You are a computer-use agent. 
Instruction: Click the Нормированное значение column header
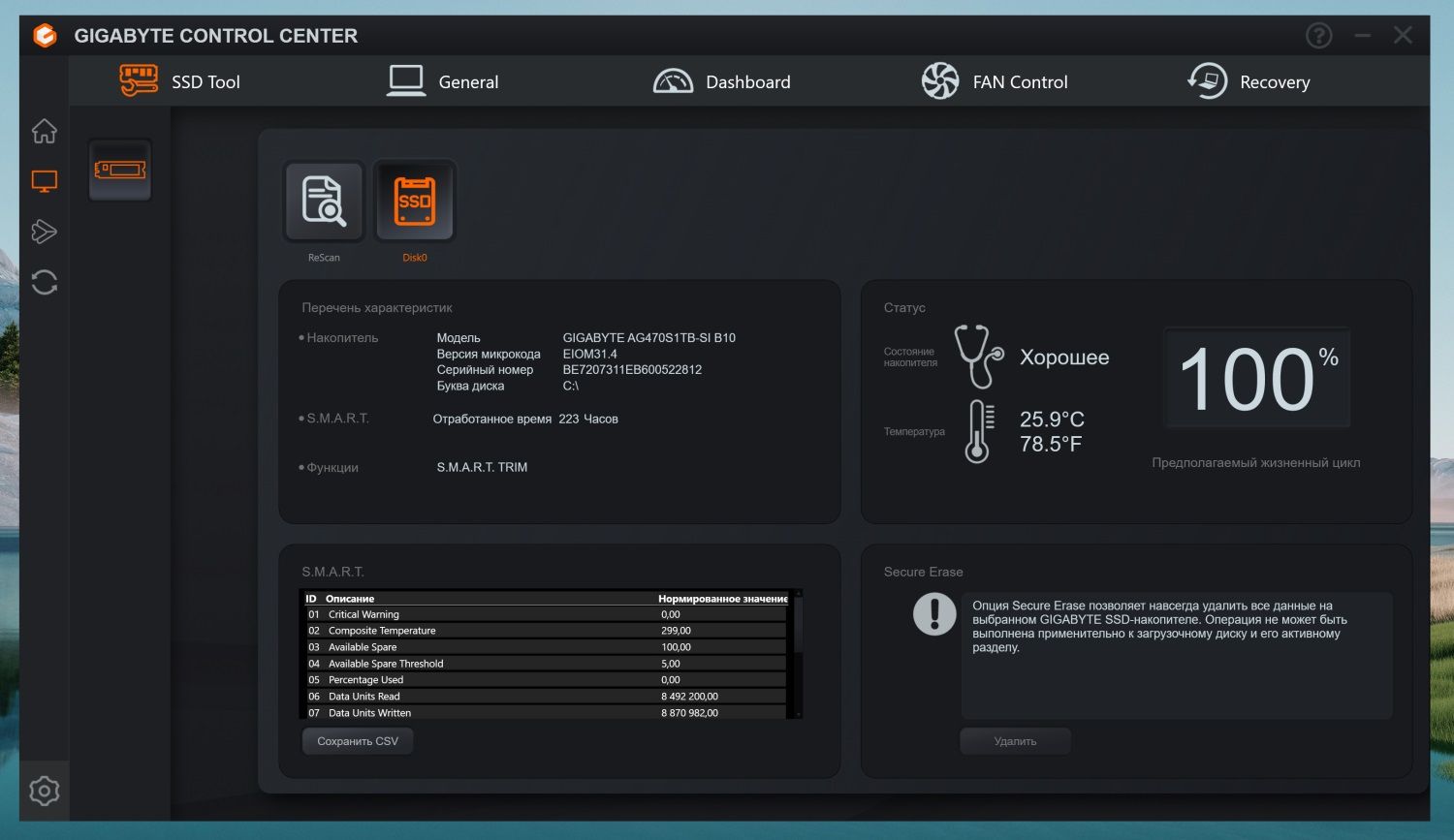(723, 599)
